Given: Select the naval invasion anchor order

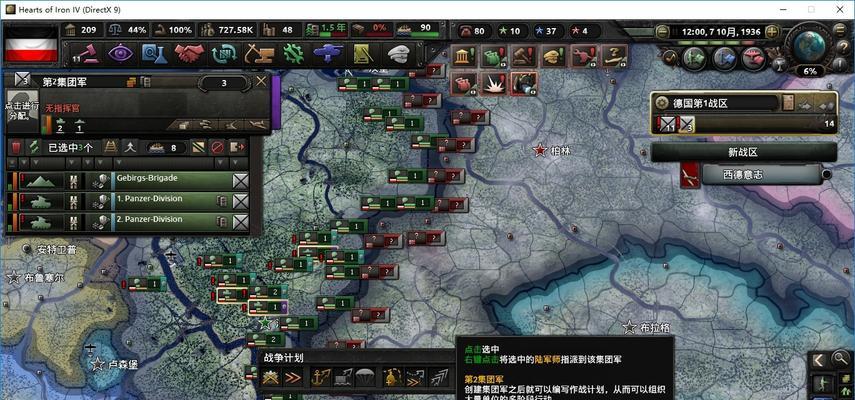Looking at the screenshot, I should point(321,377).
